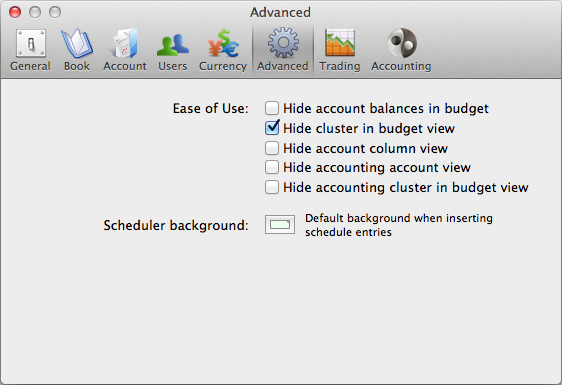This screenshot has height=385, width=562.
Task: Click the minimize window button
Action: 35,12
